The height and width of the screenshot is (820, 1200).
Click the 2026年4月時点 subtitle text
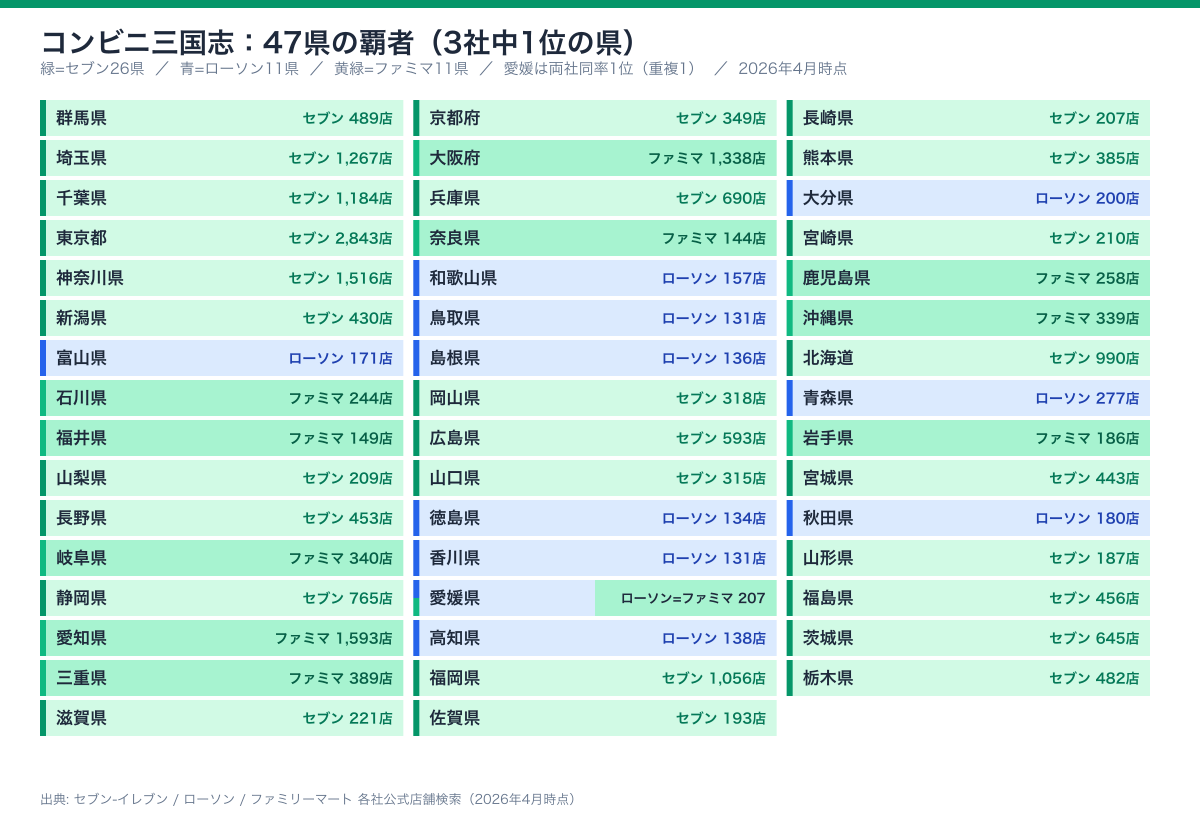pyautogui.click(x=793, y=69)
